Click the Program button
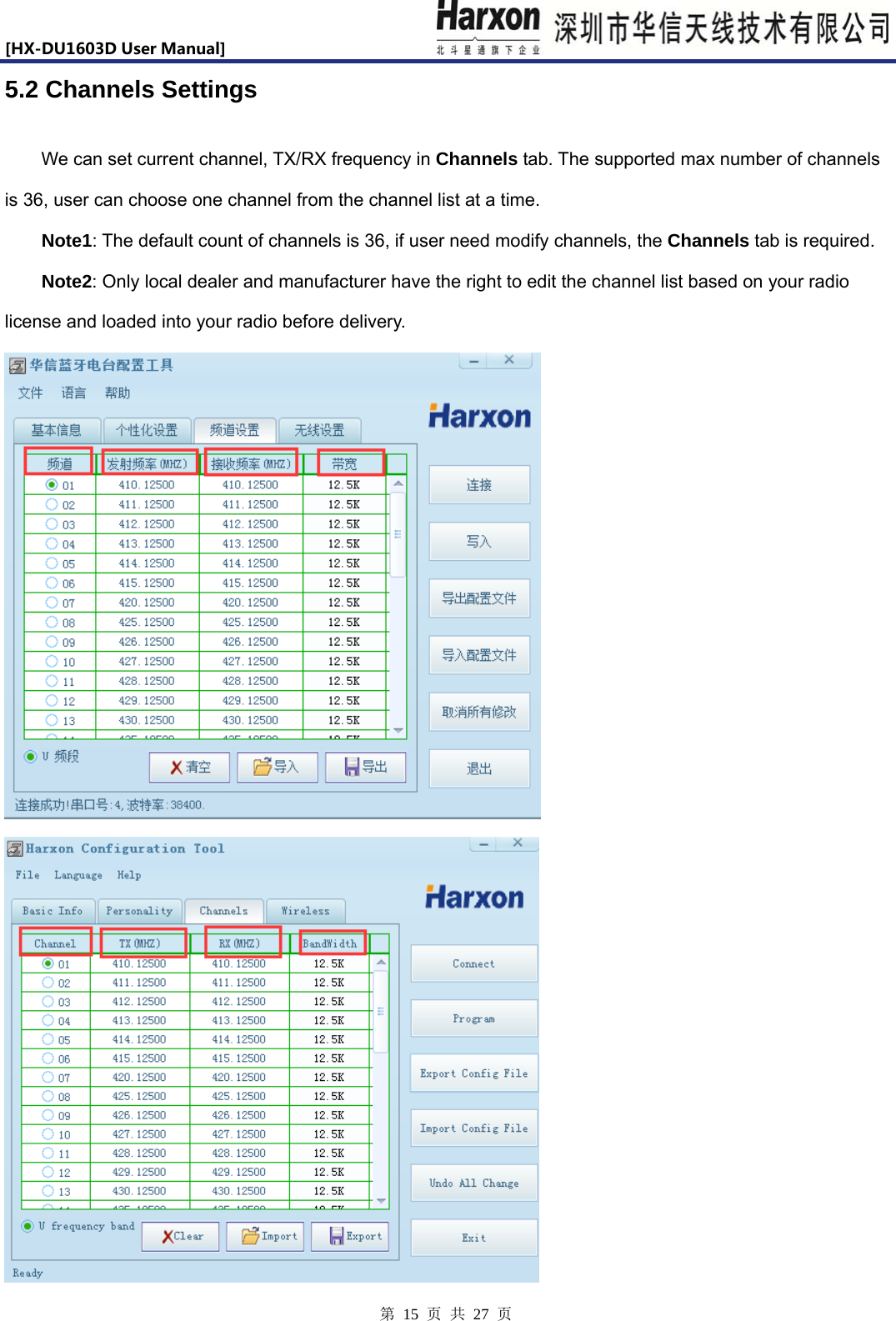 point(474,1018)
